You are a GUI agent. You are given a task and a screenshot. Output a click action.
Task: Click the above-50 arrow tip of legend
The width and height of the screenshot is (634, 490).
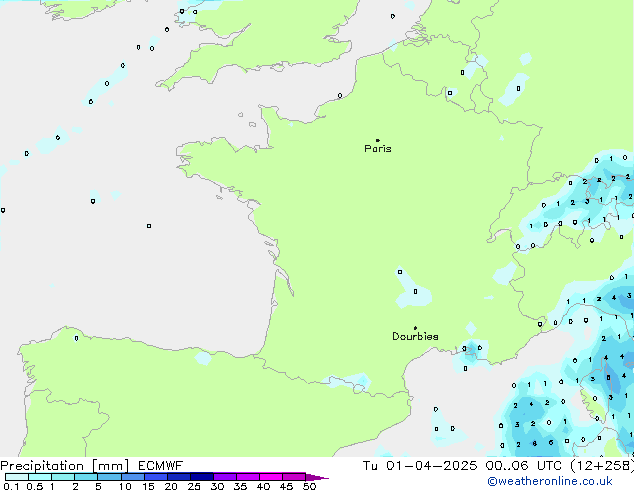[x=317, y=477]
